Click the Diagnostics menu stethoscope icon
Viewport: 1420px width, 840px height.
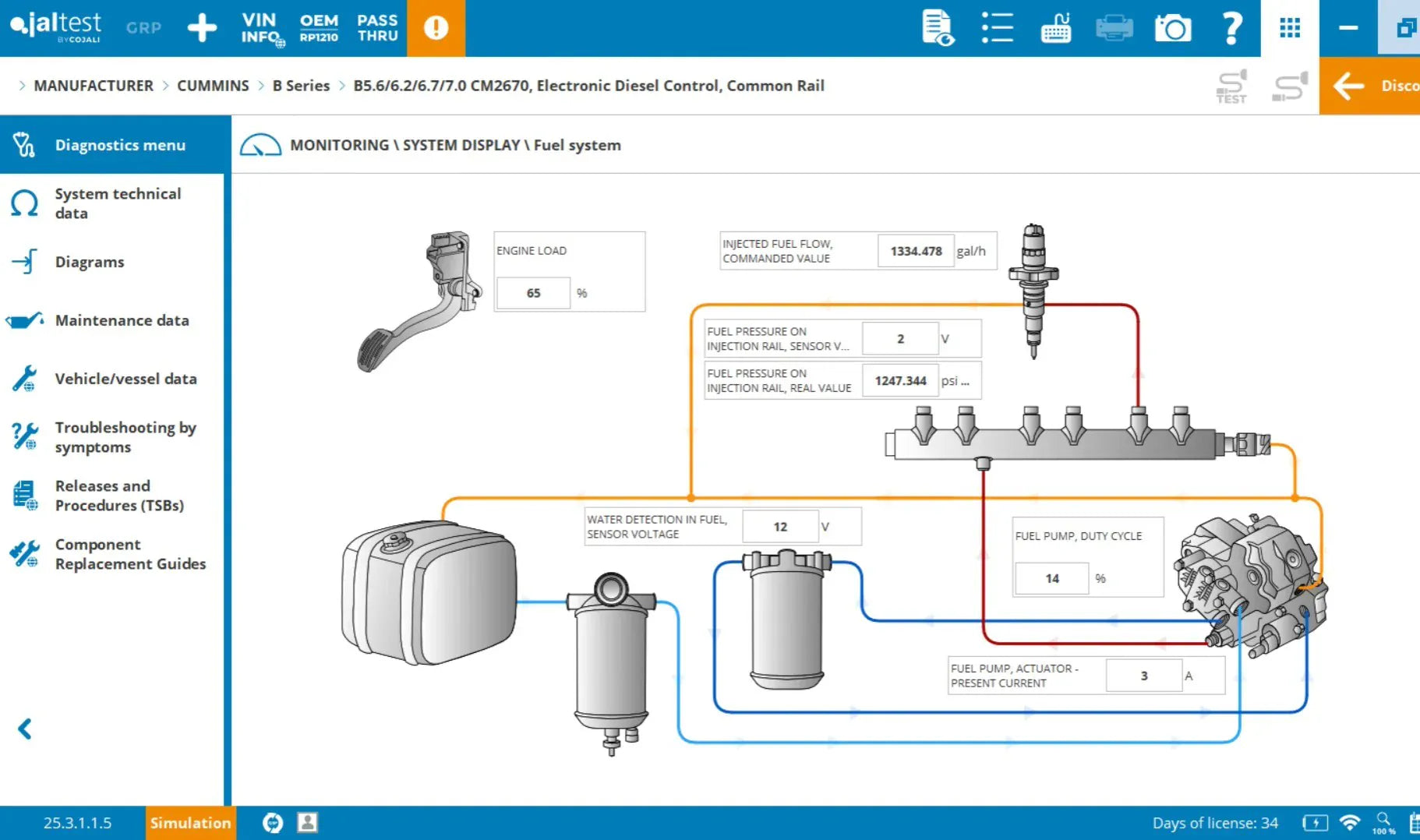(x=23, y=145)
